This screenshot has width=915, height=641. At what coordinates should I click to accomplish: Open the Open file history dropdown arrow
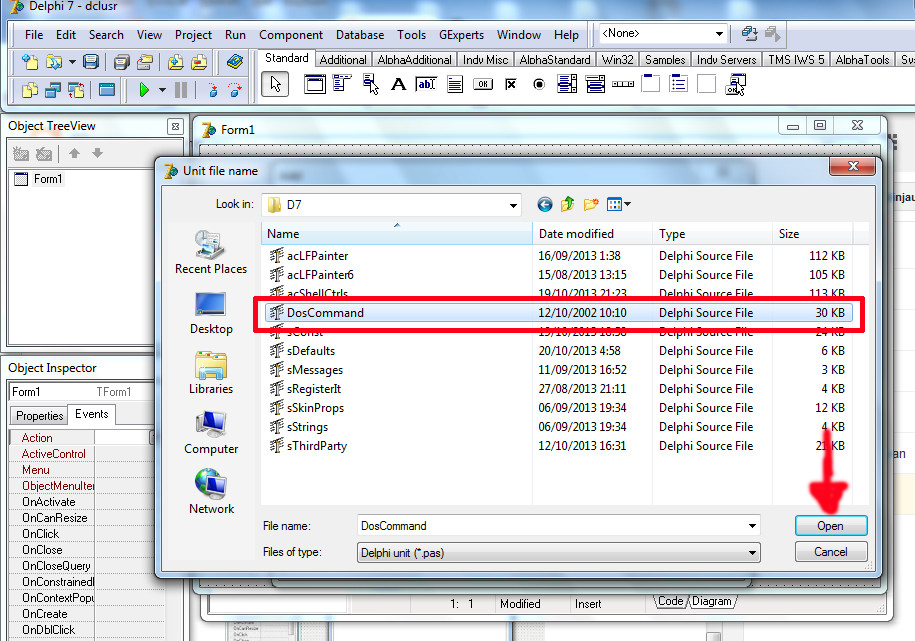click(72, 62)
